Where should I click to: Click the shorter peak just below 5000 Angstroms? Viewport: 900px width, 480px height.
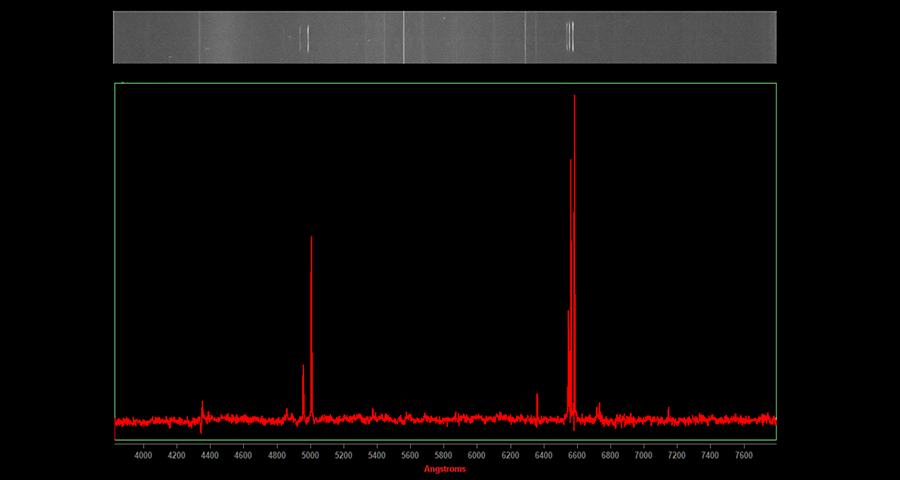[x=303, y=368]
